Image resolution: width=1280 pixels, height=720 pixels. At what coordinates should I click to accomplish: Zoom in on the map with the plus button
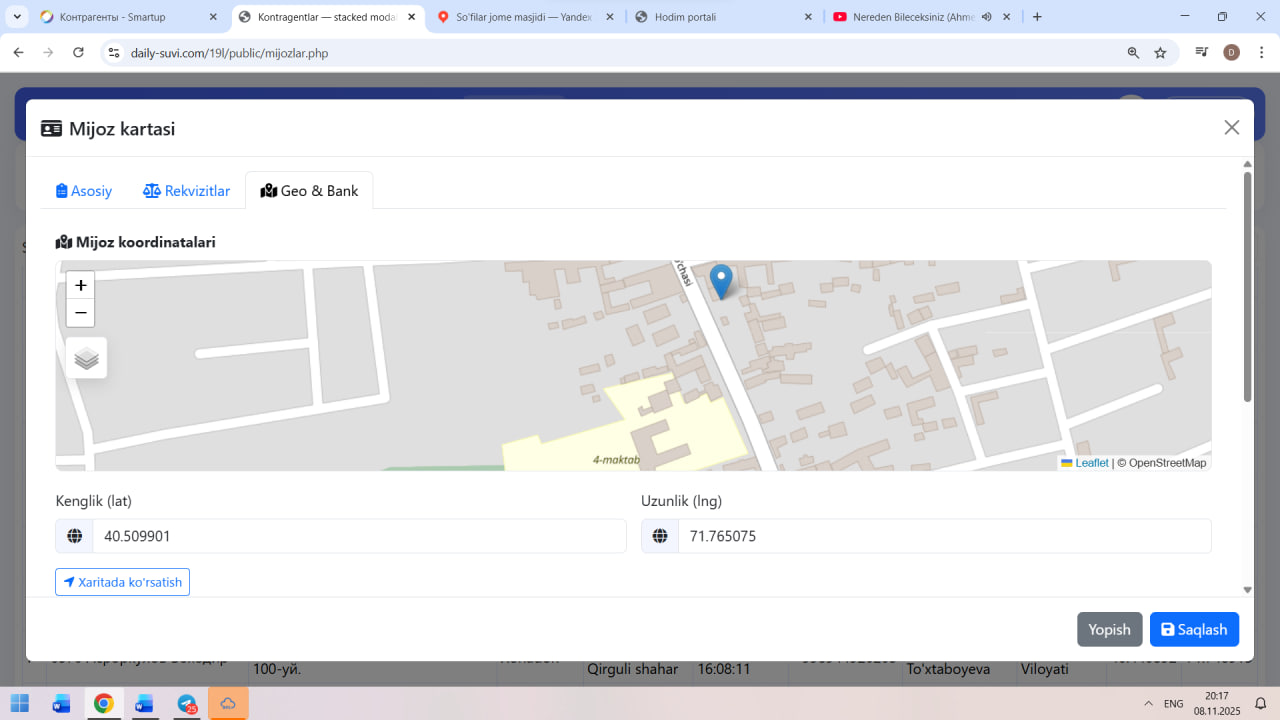coord(81,285)
